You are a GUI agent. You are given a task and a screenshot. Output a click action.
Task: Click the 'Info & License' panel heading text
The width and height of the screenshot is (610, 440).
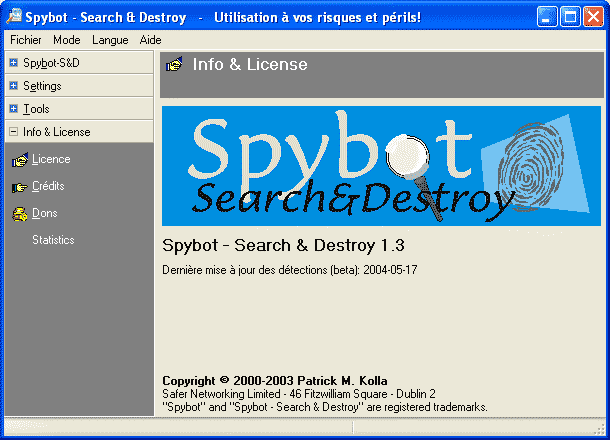250,64
